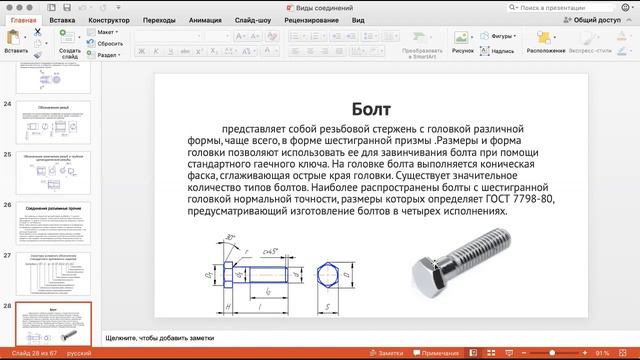This screenshot has width=640, height=360.
Task: Expand the quick access toolbar customize arrow
Action: [118, 7]
